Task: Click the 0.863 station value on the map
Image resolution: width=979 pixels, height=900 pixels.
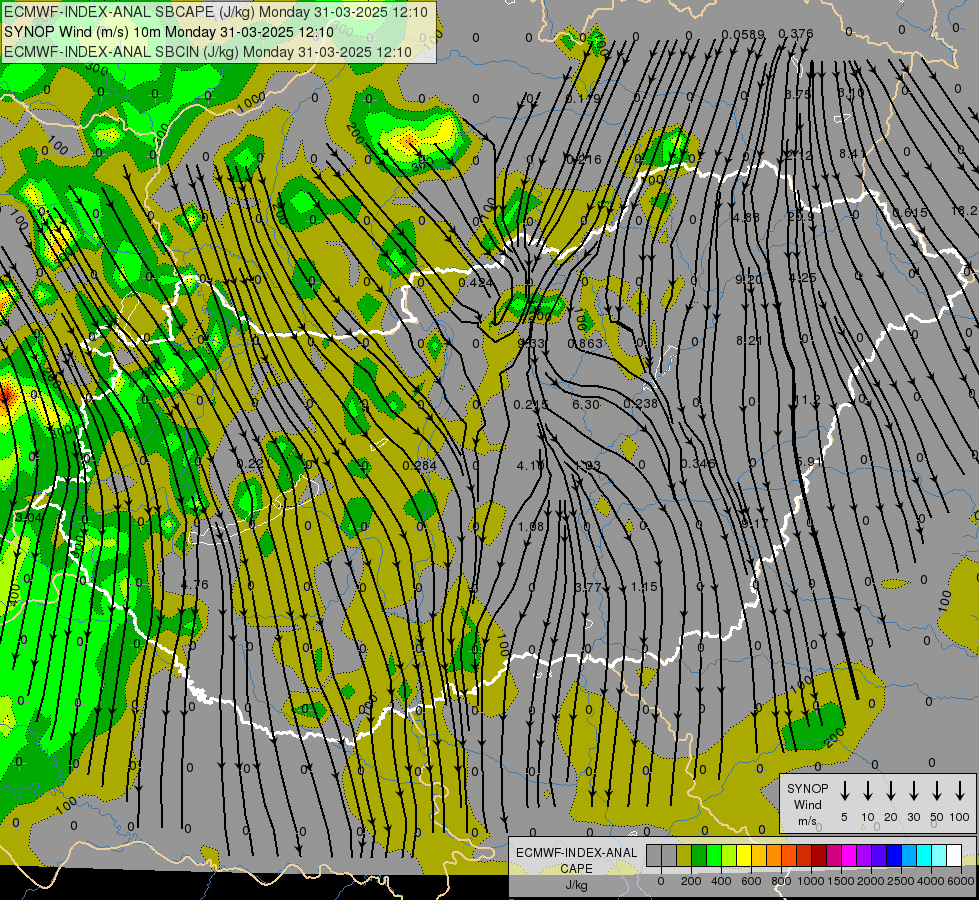Action: pyautogui.click(x=585, y=344)
